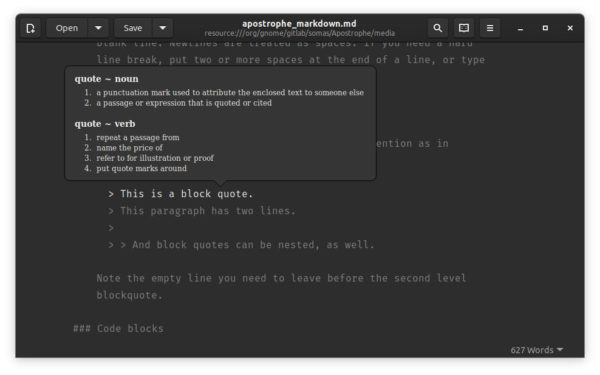Screen dimensions: 600x375
Task: Open a file with the Open button
Action: [x=67, y=28]
